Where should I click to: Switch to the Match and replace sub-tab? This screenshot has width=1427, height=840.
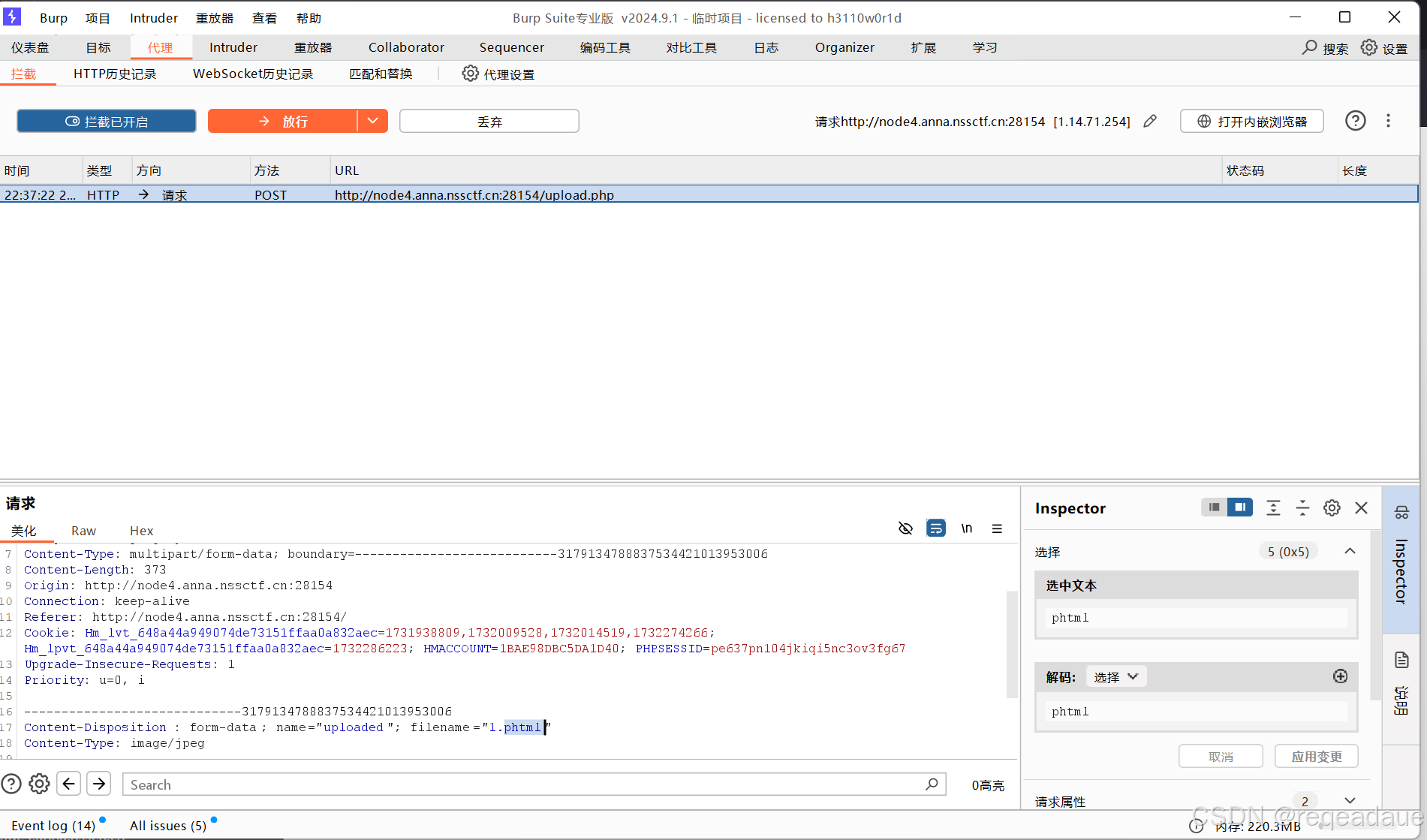click(381, 74)
